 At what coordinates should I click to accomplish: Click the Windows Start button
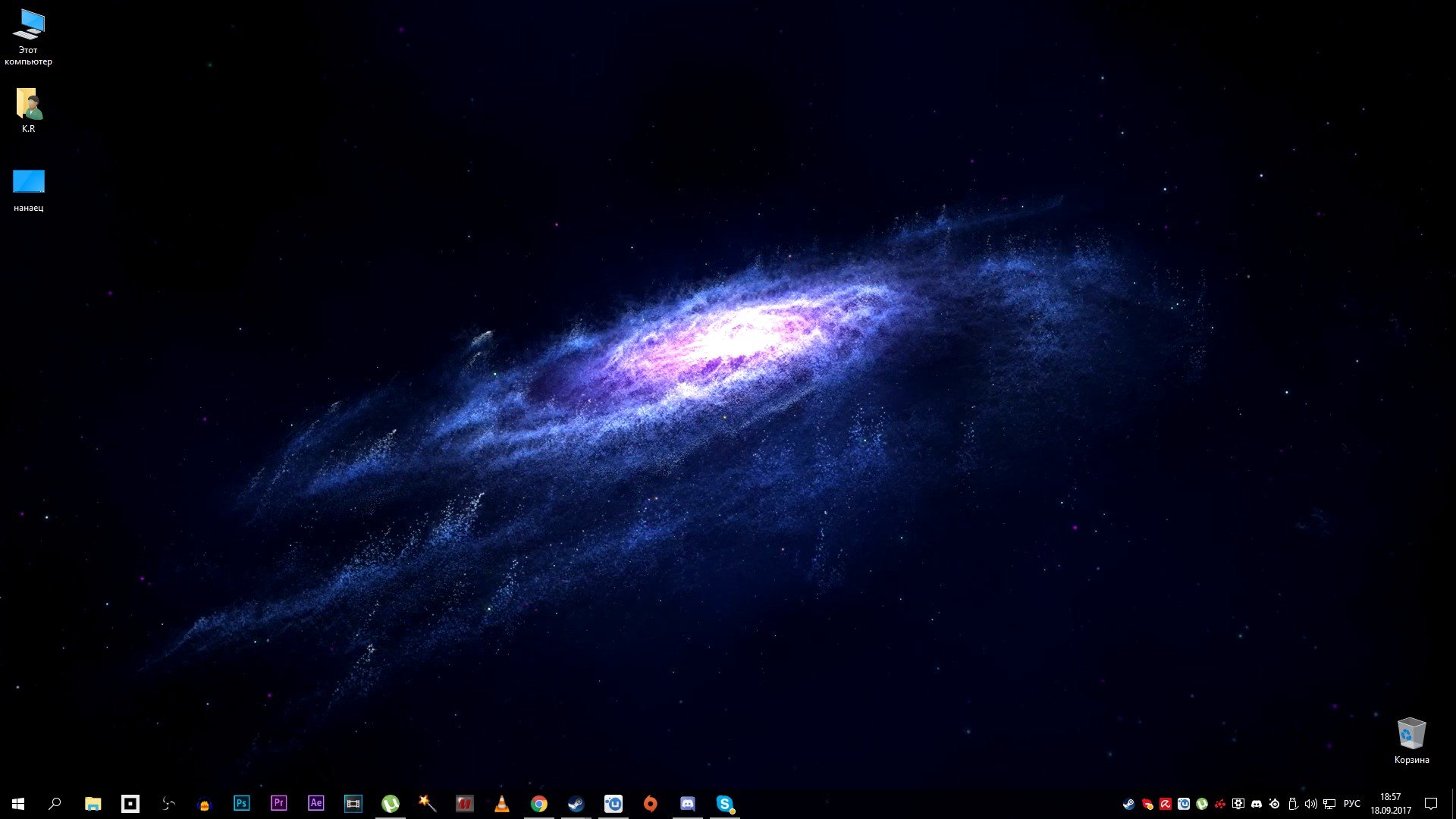(x=18, y=803)
